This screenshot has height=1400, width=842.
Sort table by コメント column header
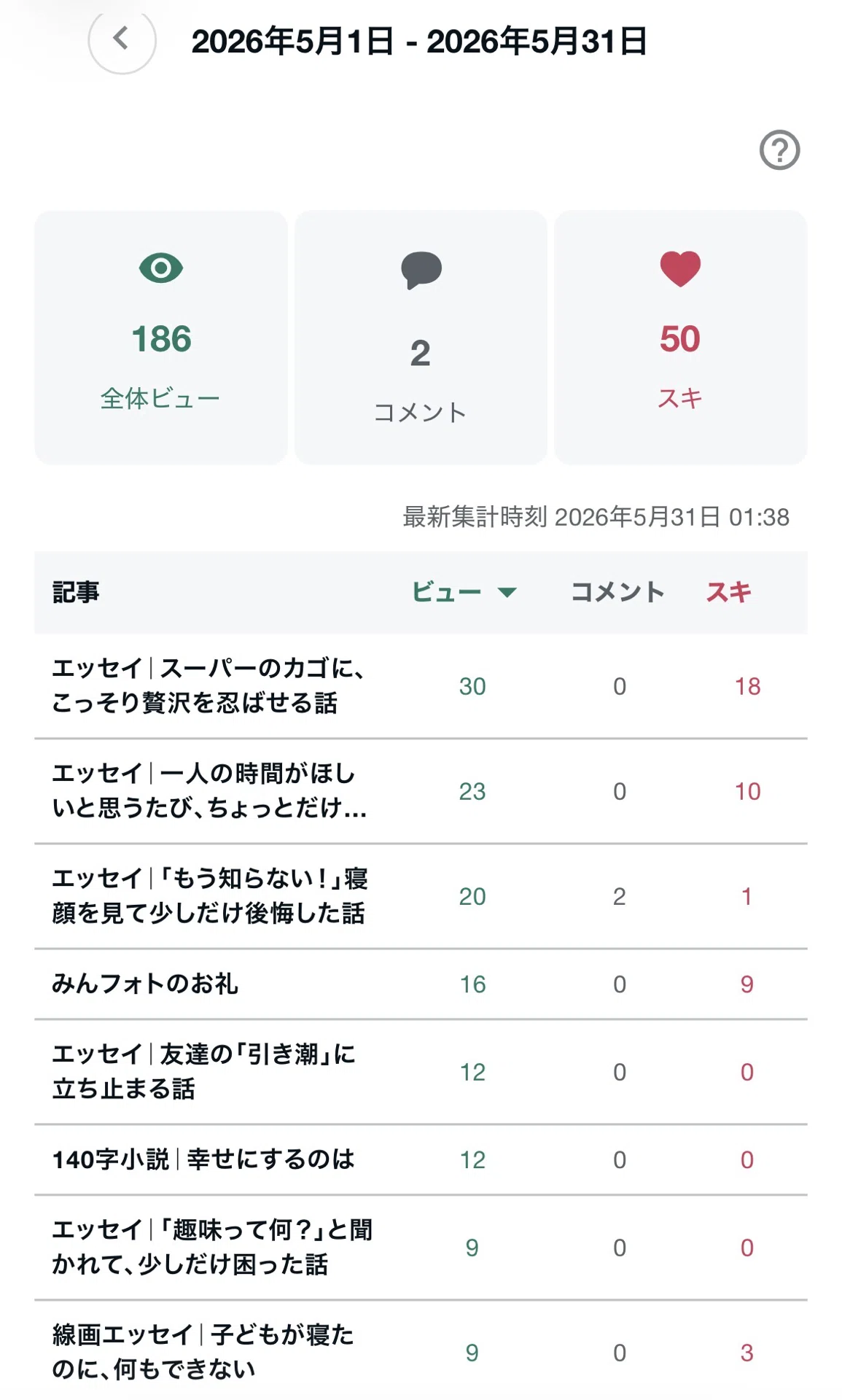(617, 592)
